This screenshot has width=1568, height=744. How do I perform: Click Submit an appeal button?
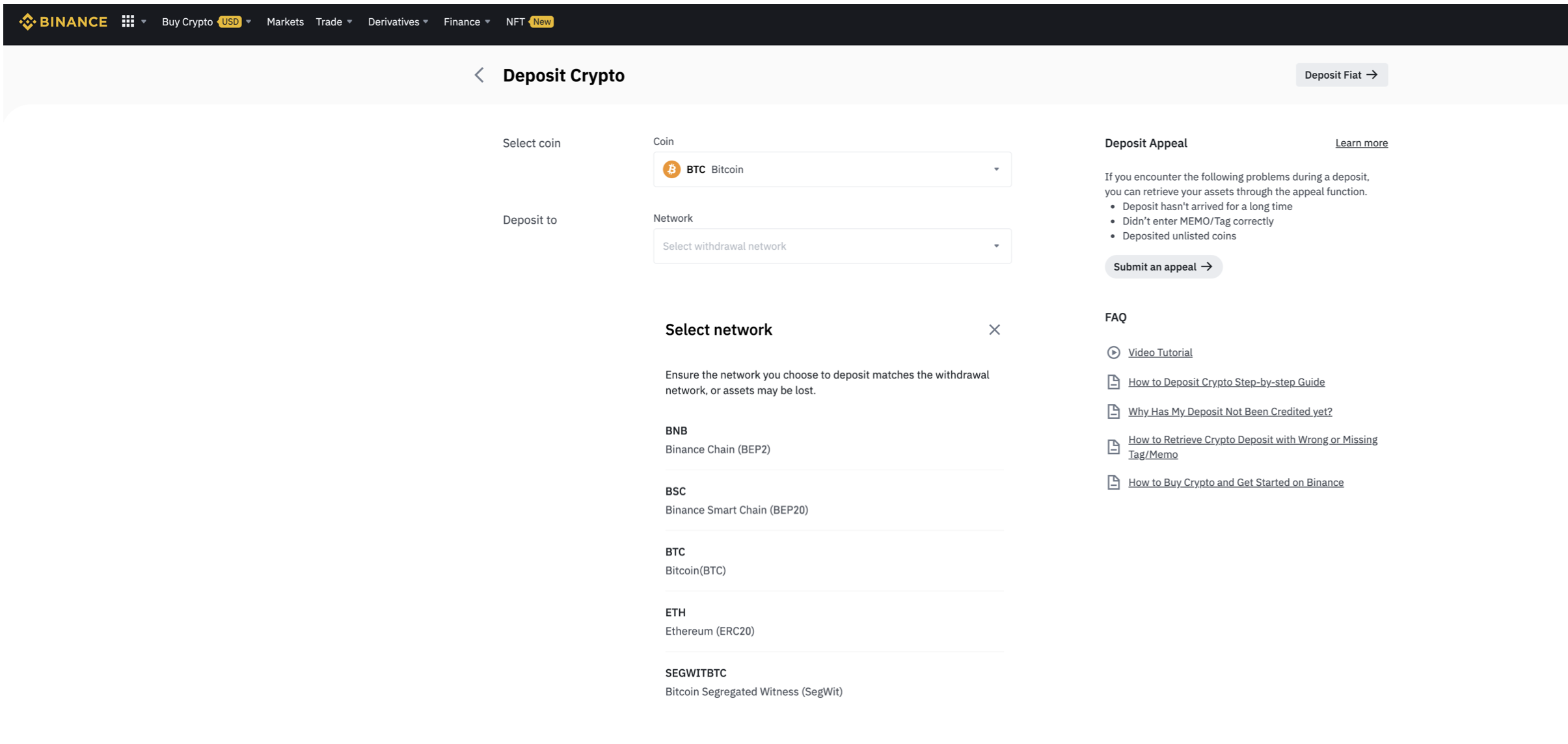click(1163, 267)
